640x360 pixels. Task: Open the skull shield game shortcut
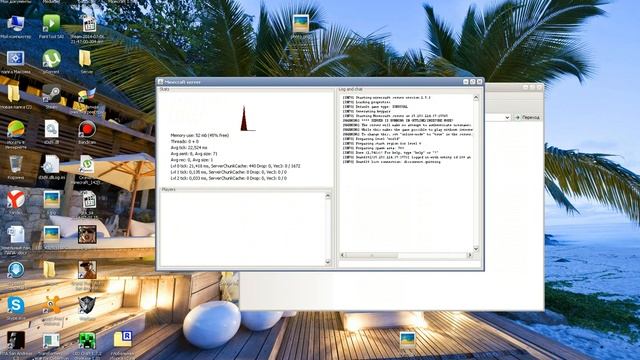[x=87, y=305]
